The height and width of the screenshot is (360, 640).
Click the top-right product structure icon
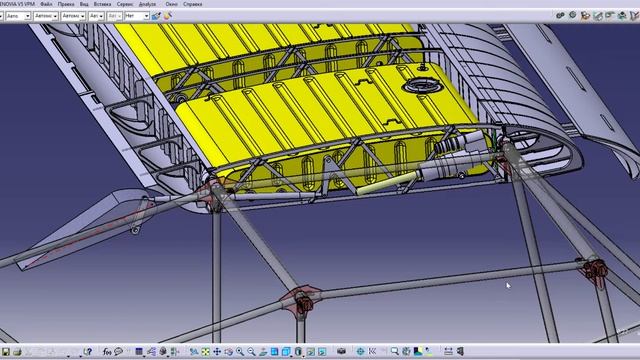pos(622,16)
